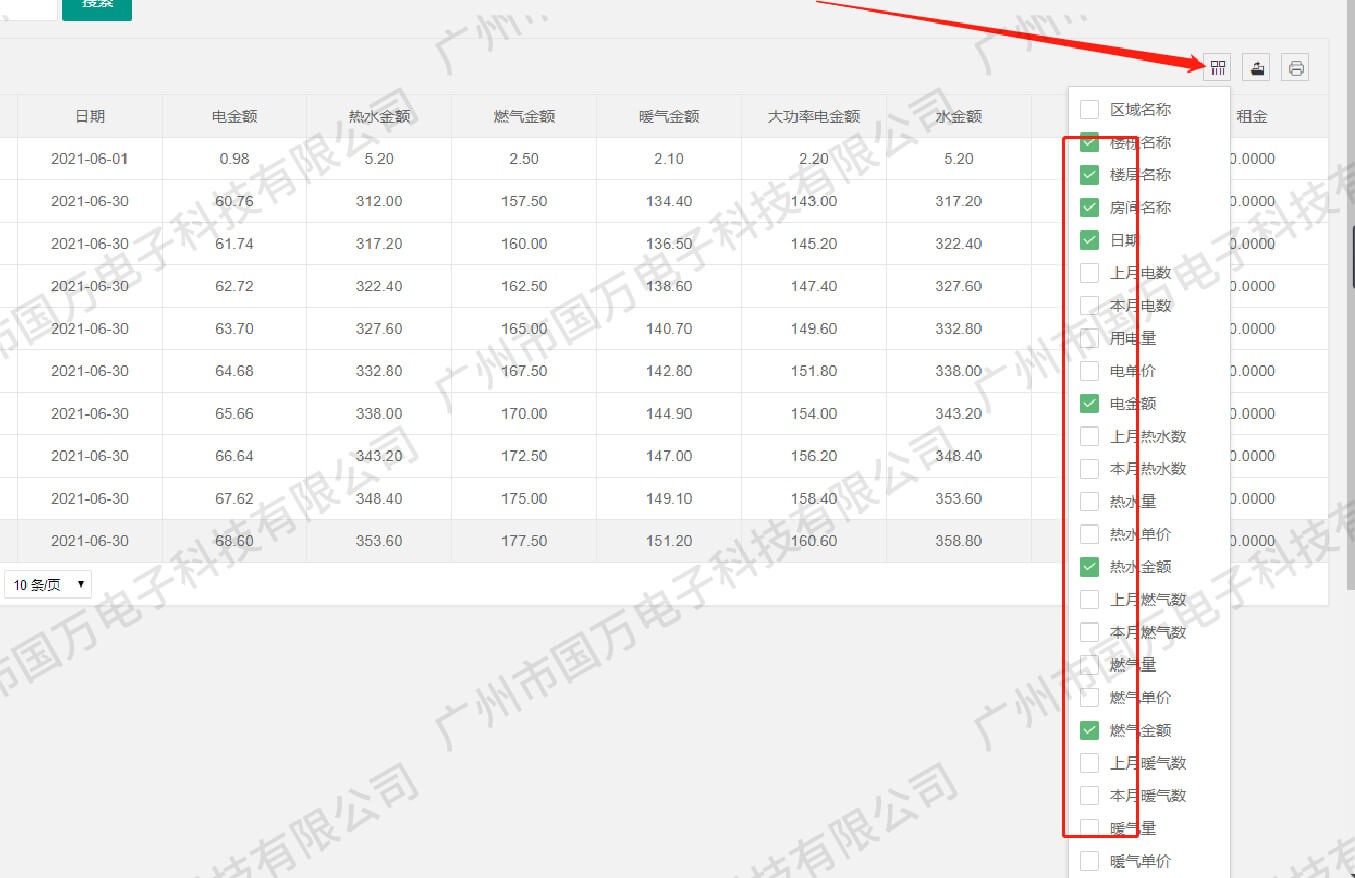Image resolution: width=1355 pixels, height=878 pixels.
Task: Check the 上月电数 column option
Action: pos(1090,273)
